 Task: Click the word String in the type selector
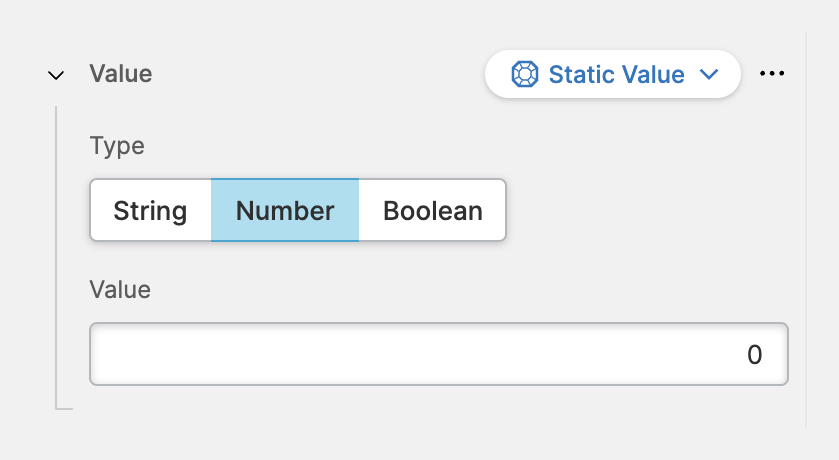[150, 211]
